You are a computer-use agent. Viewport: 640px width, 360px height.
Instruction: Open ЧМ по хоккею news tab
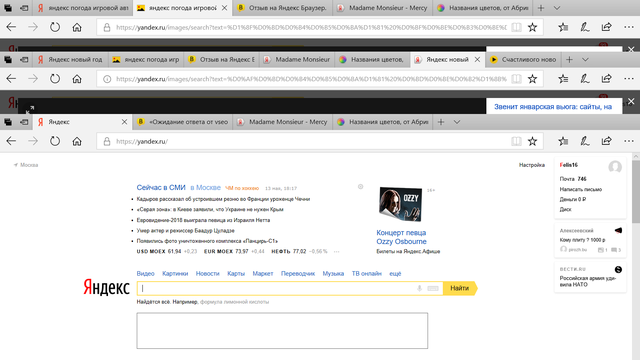(242, 188)
